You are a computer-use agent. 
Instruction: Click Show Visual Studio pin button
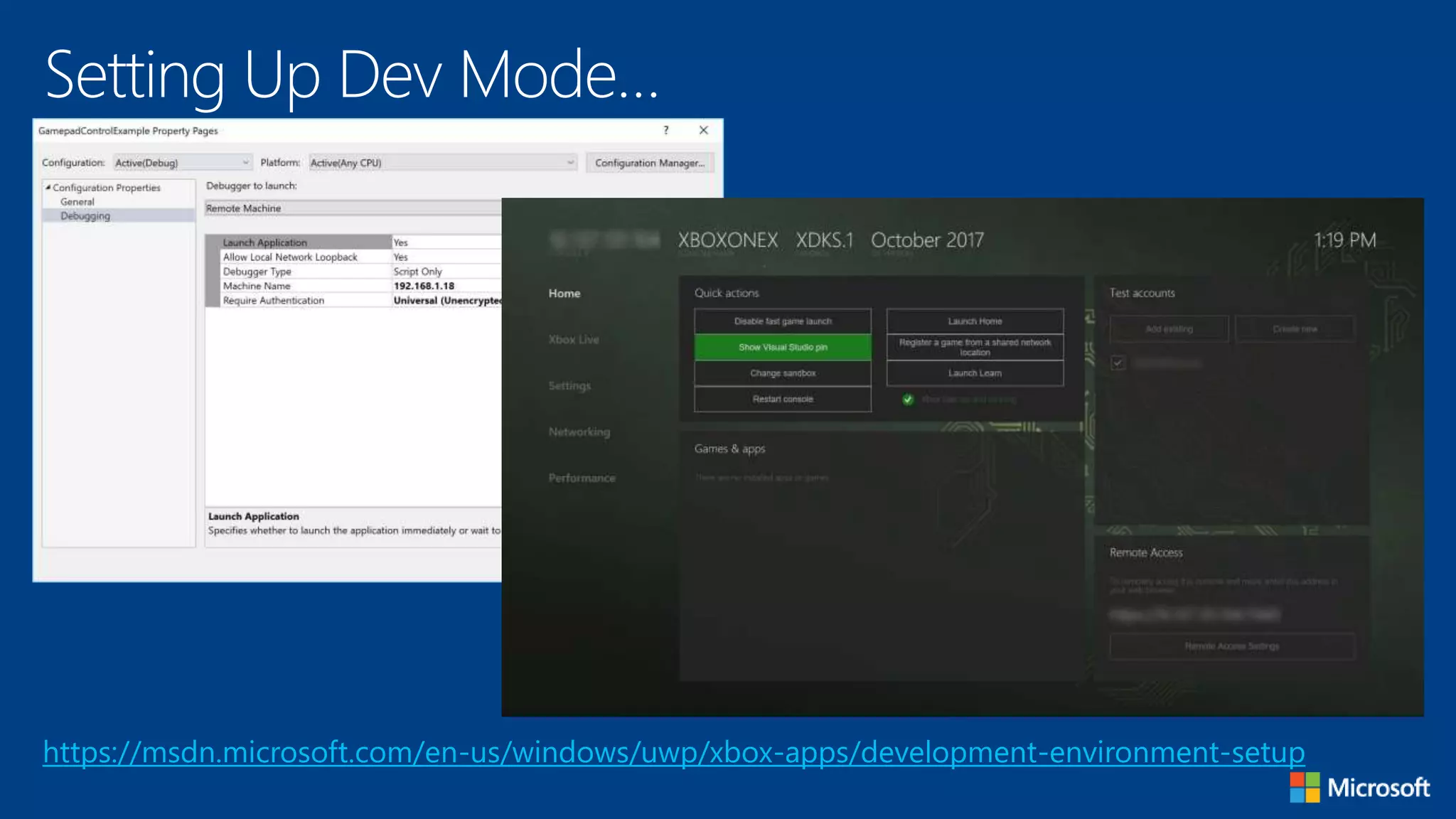click(x=783, y=347)
